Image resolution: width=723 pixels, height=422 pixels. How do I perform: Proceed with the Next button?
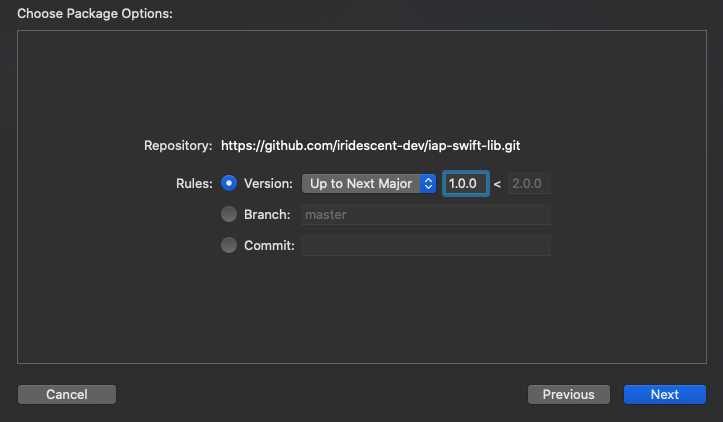pos(664,394)
